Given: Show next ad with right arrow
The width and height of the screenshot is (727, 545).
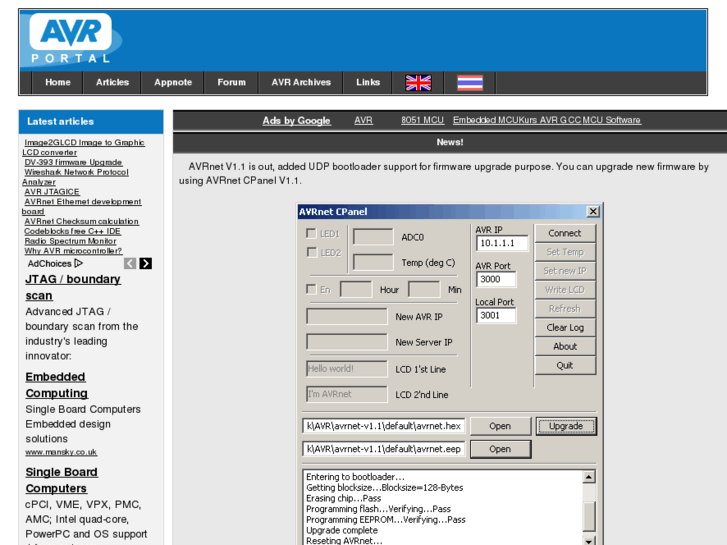Looking at the screenshot, I should (x=146, y=263).
